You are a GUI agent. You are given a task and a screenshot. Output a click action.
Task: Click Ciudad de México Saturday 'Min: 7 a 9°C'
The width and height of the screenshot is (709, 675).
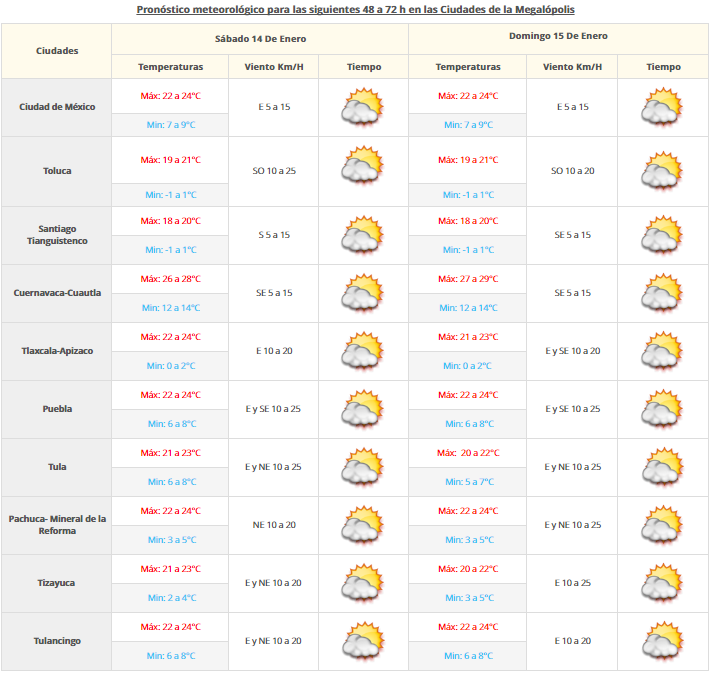click(170, 125)
